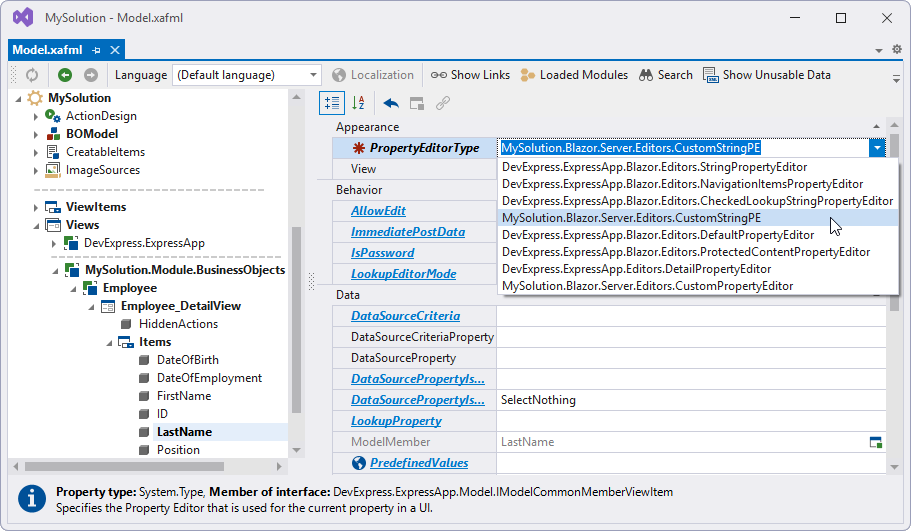Click the ModelMember navigate-to-node icon
The image size is (911, 531).
(x=876, y=442)
